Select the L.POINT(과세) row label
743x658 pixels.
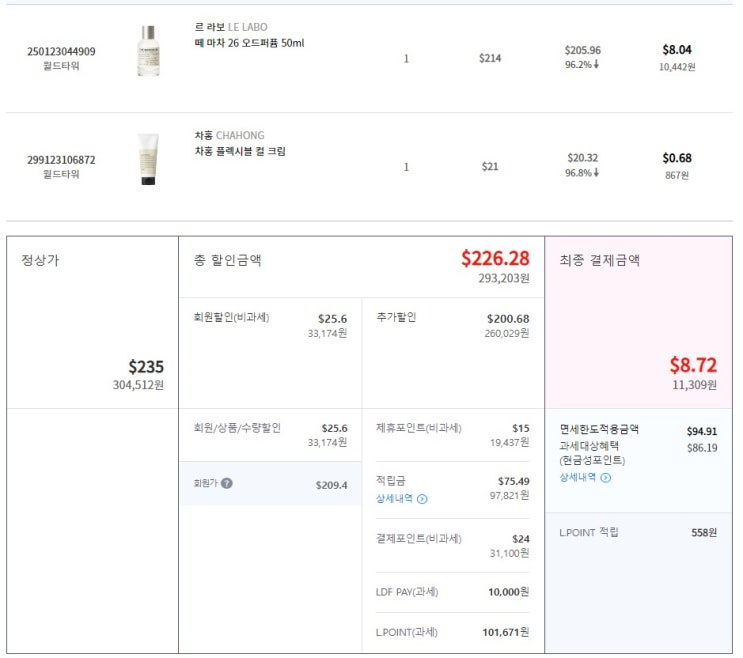tap(406, 632)
